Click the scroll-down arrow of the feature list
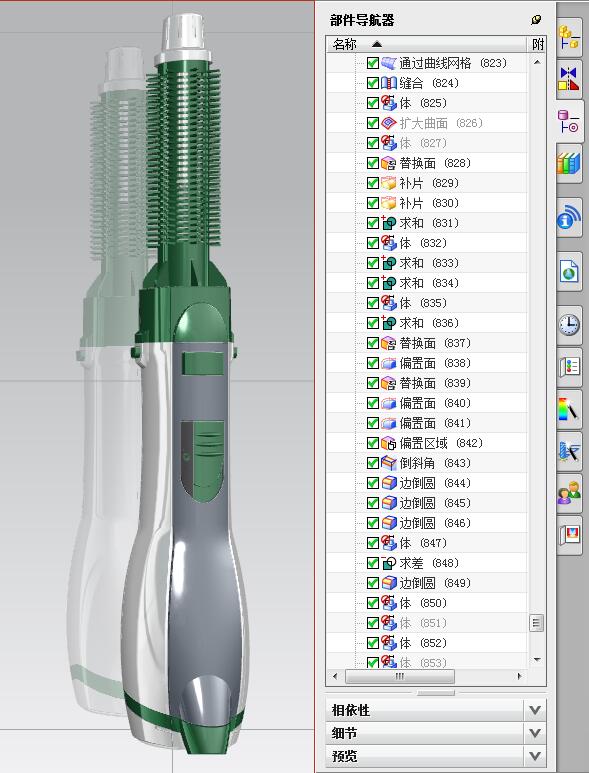This screenshot has width=589, height=773. coord(537,660)
